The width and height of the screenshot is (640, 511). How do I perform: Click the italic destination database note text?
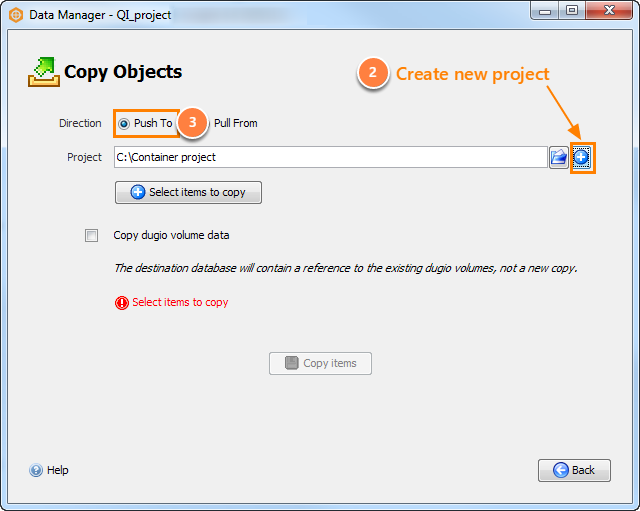(x=346, y=268)
